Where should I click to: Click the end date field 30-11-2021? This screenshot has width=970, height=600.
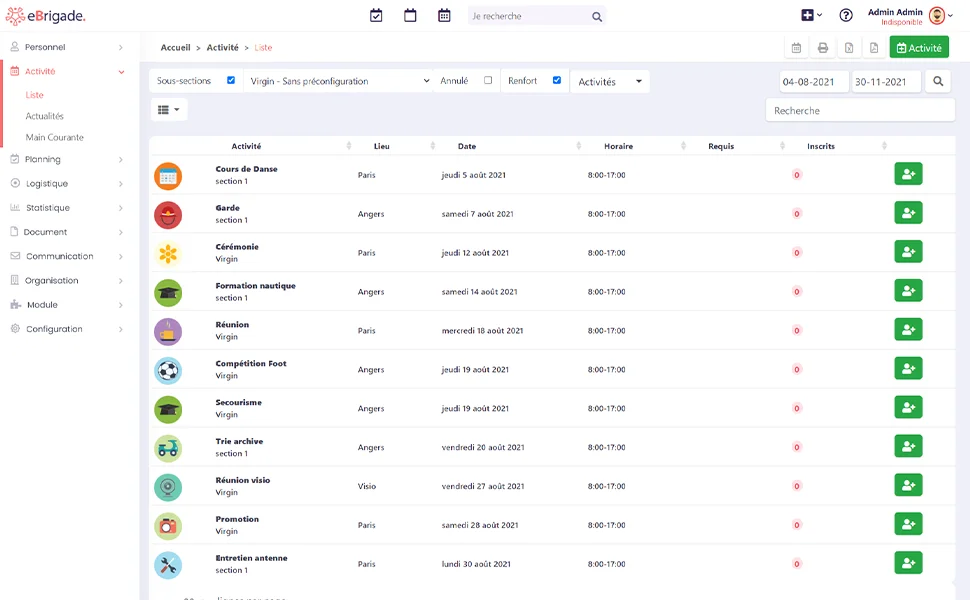[886, 81]
